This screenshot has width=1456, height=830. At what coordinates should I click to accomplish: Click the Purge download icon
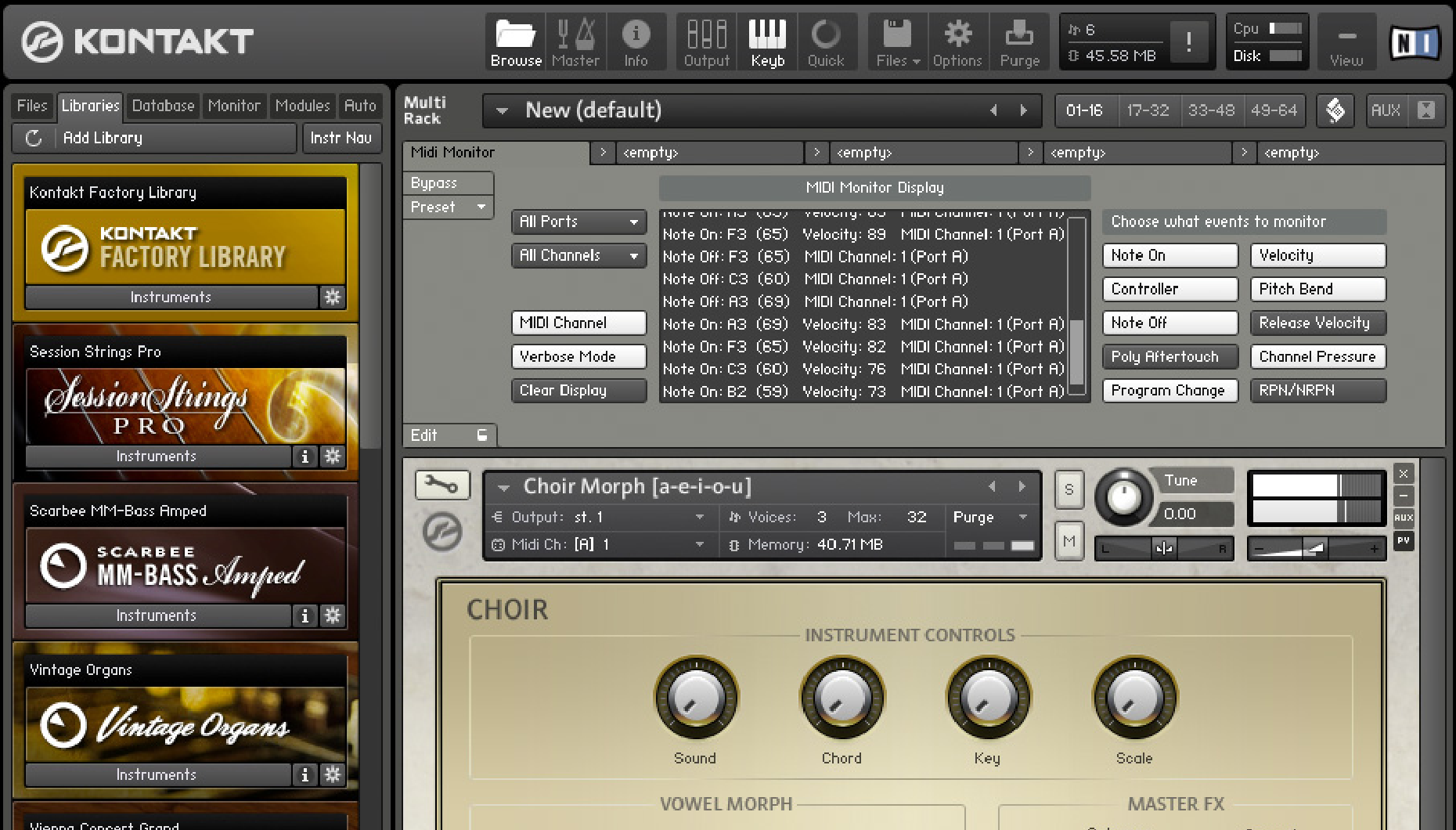(x=1019, y=41)
